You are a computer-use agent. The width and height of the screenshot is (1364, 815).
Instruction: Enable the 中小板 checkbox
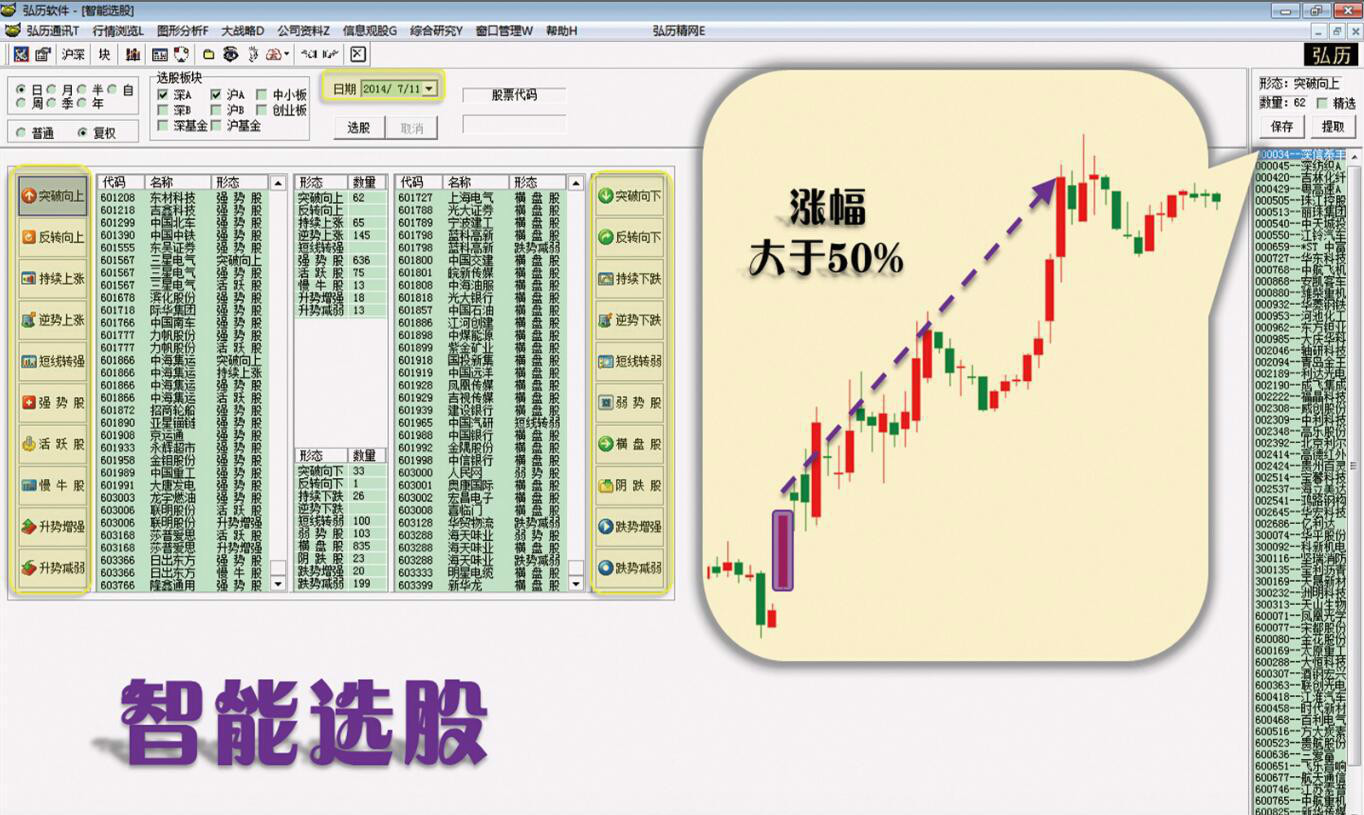click(262, 95)
